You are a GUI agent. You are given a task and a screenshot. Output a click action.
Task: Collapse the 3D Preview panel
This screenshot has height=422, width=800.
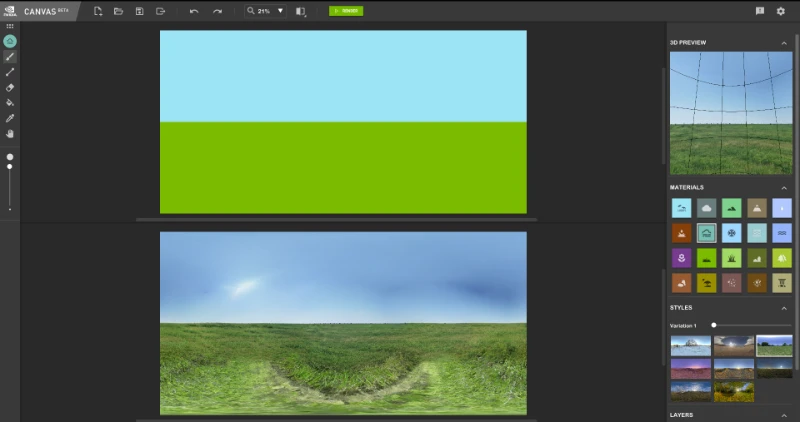784,43
